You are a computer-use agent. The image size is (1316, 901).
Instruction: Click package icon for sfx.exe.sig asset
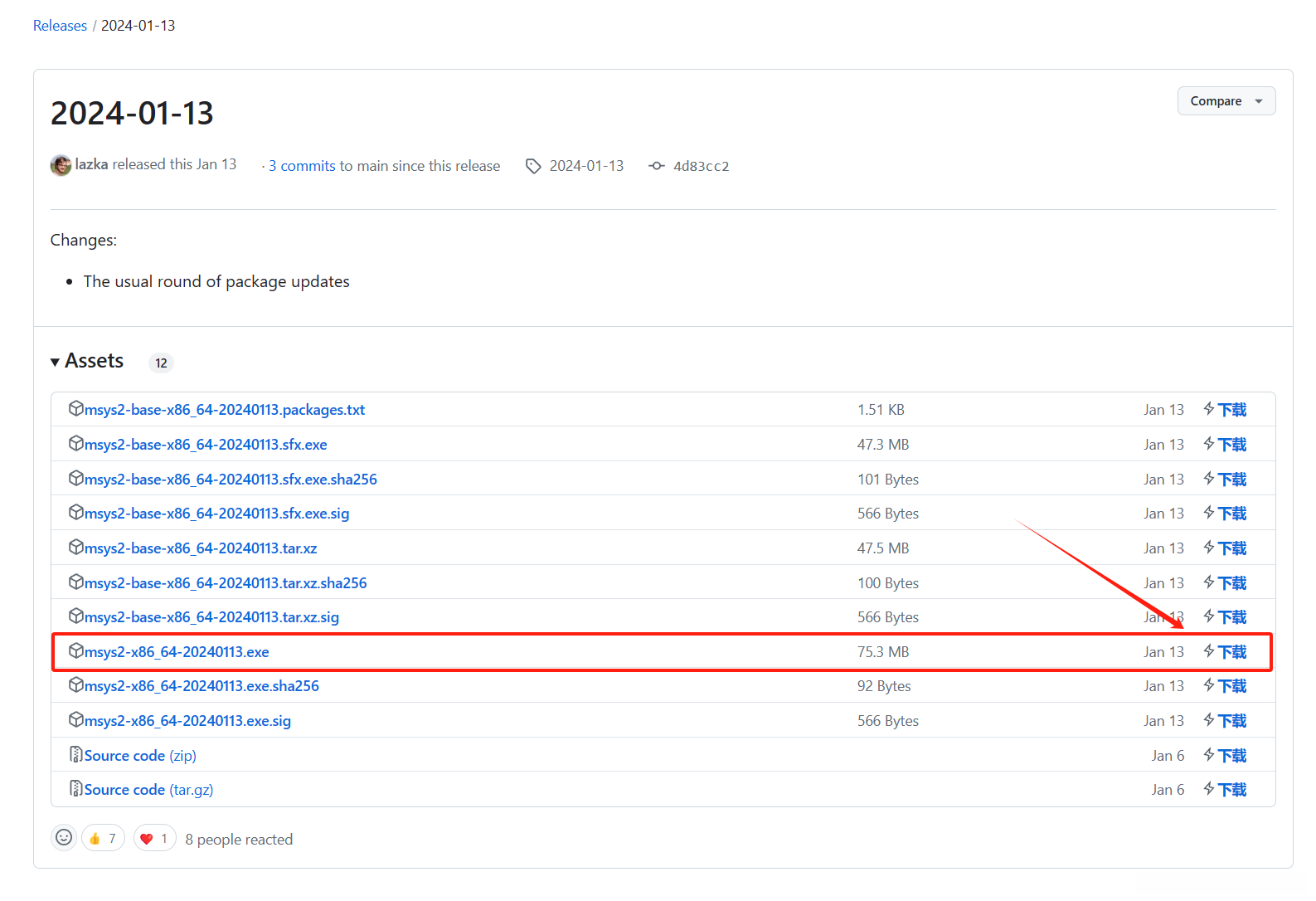click(x=75, y=512)
